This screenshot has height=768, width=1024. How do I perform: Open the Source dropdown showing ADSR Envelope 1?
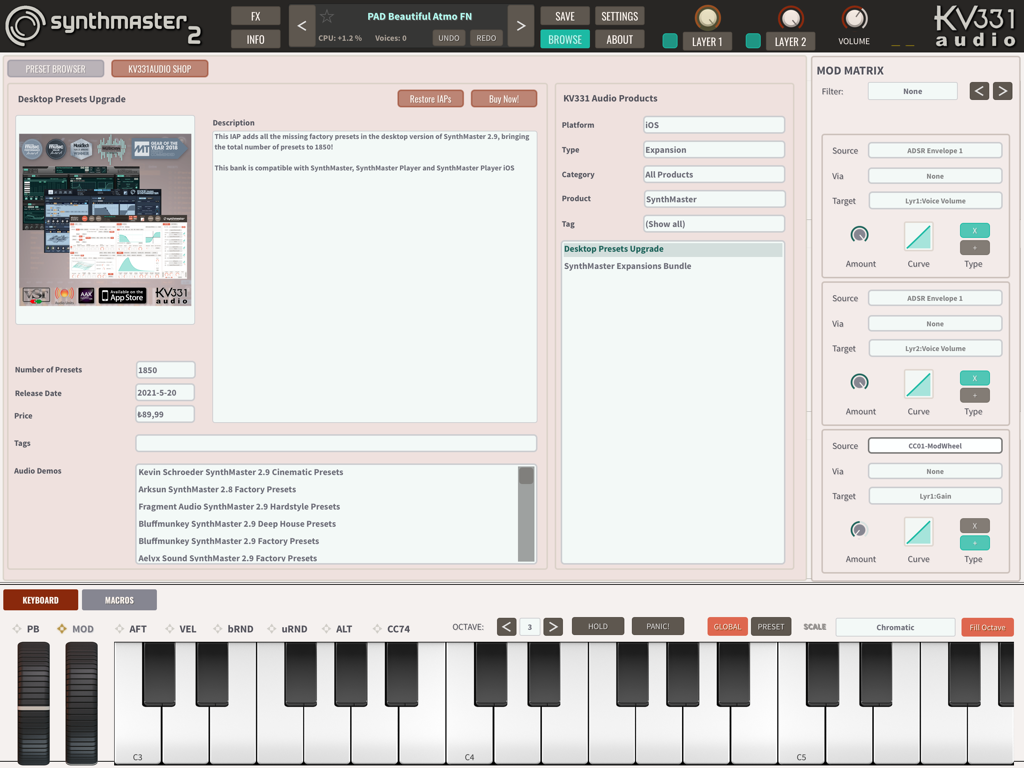pyautogui.click(x=935, y=149)
